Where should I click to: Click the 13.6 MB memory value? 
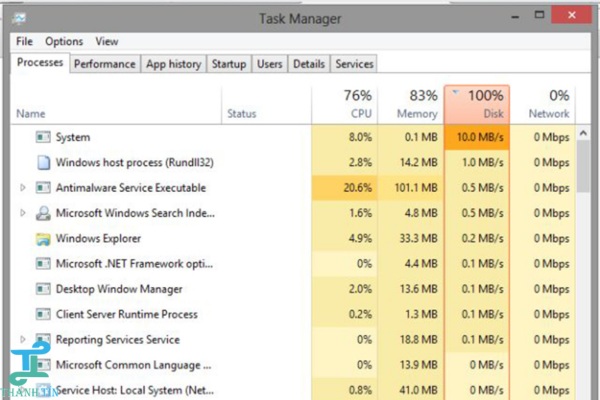point(419,289)
